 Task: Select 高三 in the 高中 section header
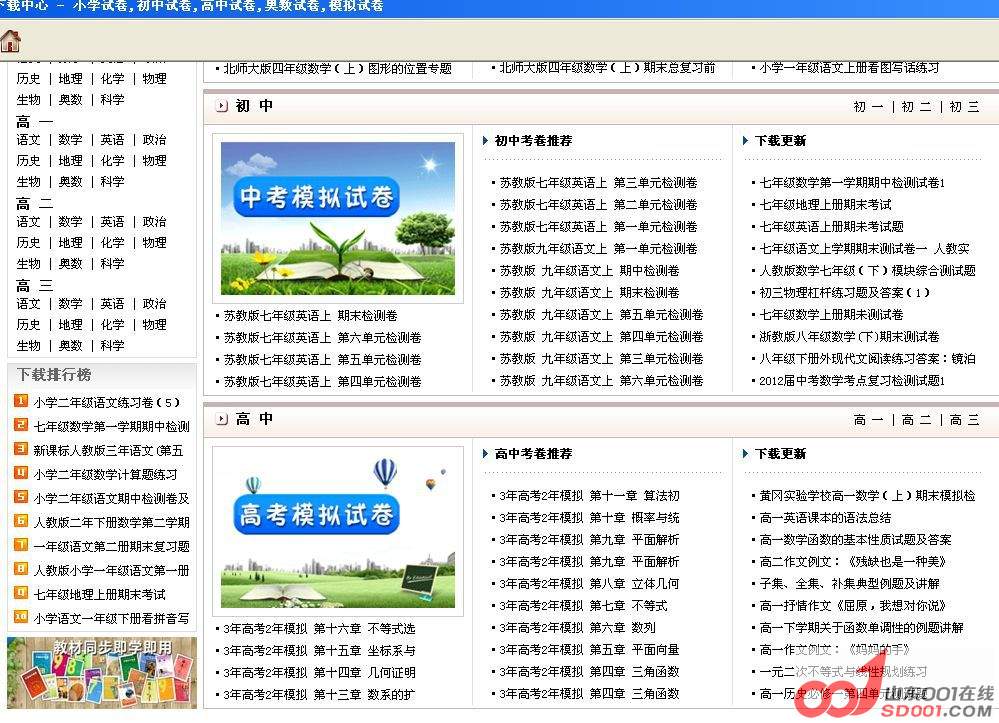[x=965, y=420]
